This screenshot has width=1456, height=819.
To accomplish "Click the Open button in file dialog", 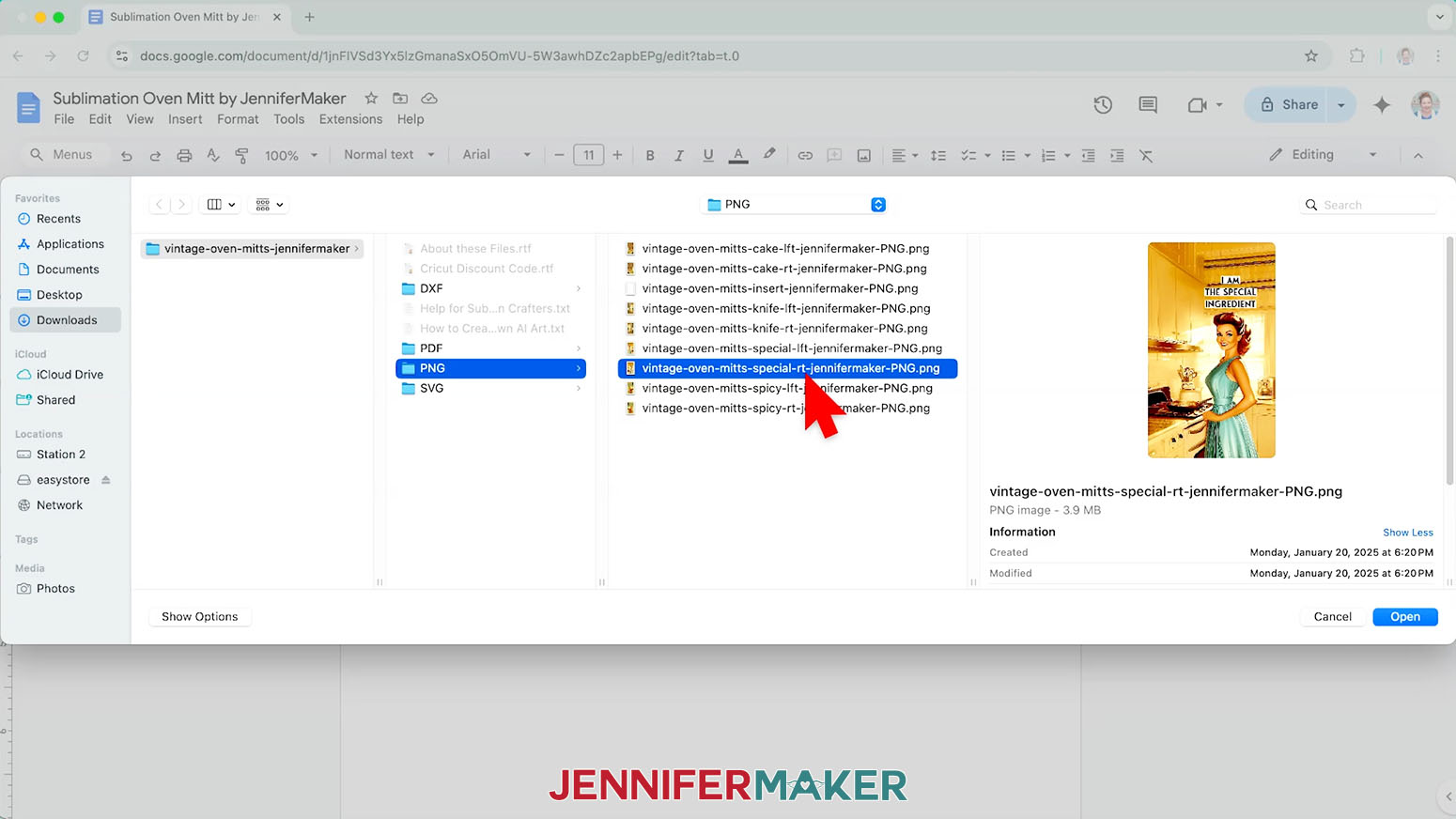I will tap(1404, 617).
